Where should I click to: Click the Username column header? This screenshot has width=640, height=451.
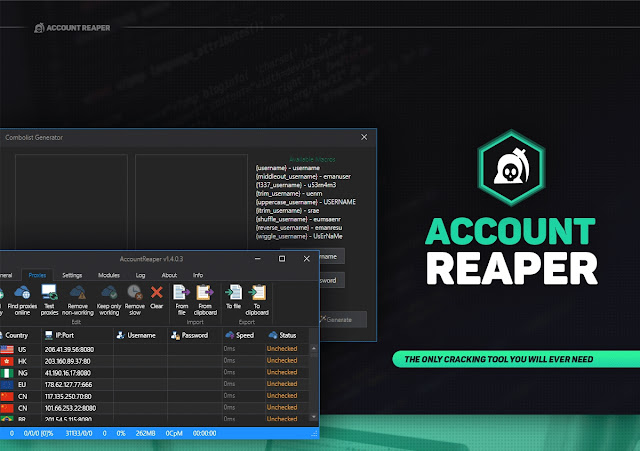click(141, 335)
